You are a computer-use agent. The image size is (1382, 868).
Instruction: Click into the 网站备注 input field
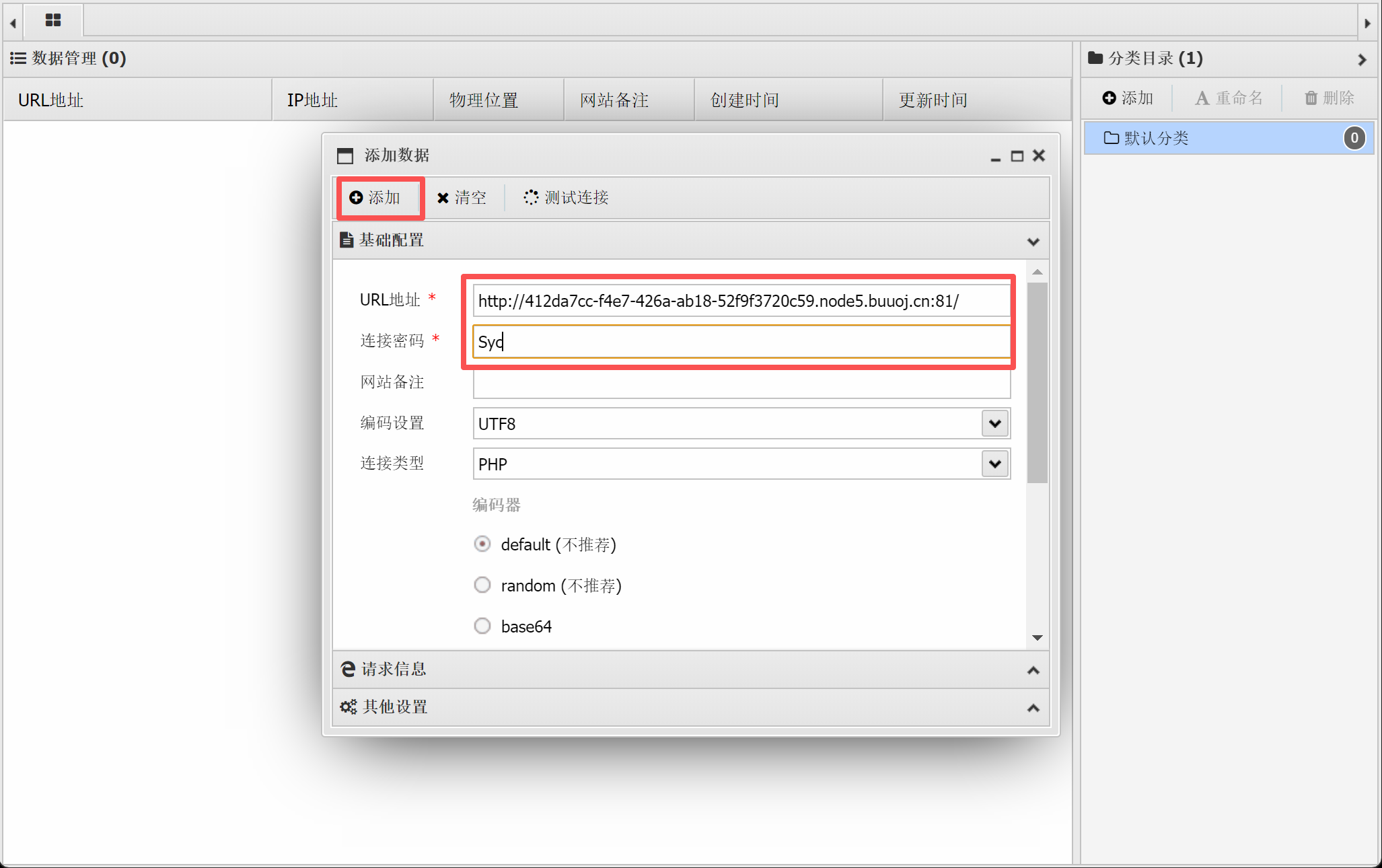(741, 383)
